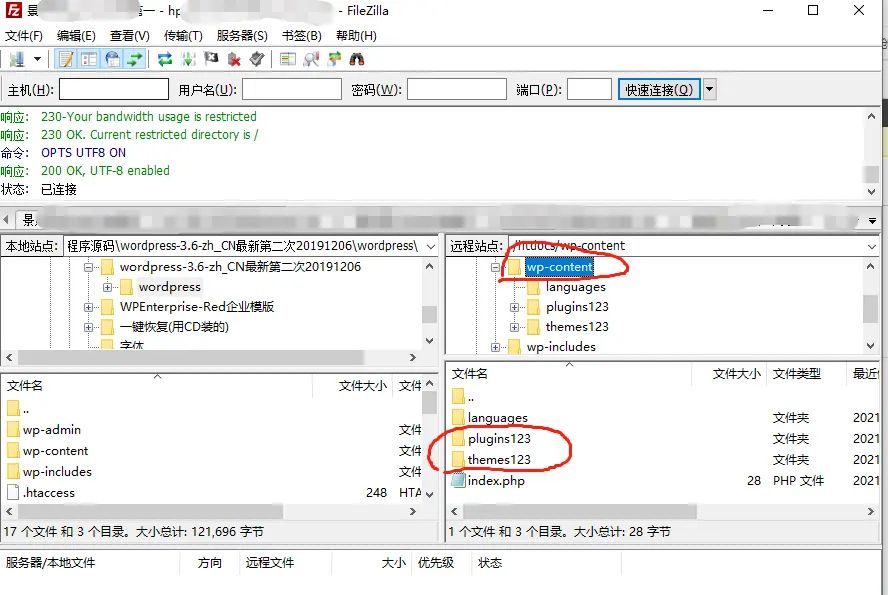
Task: Open the 编辑(E) menu
Action: [76, 36]
